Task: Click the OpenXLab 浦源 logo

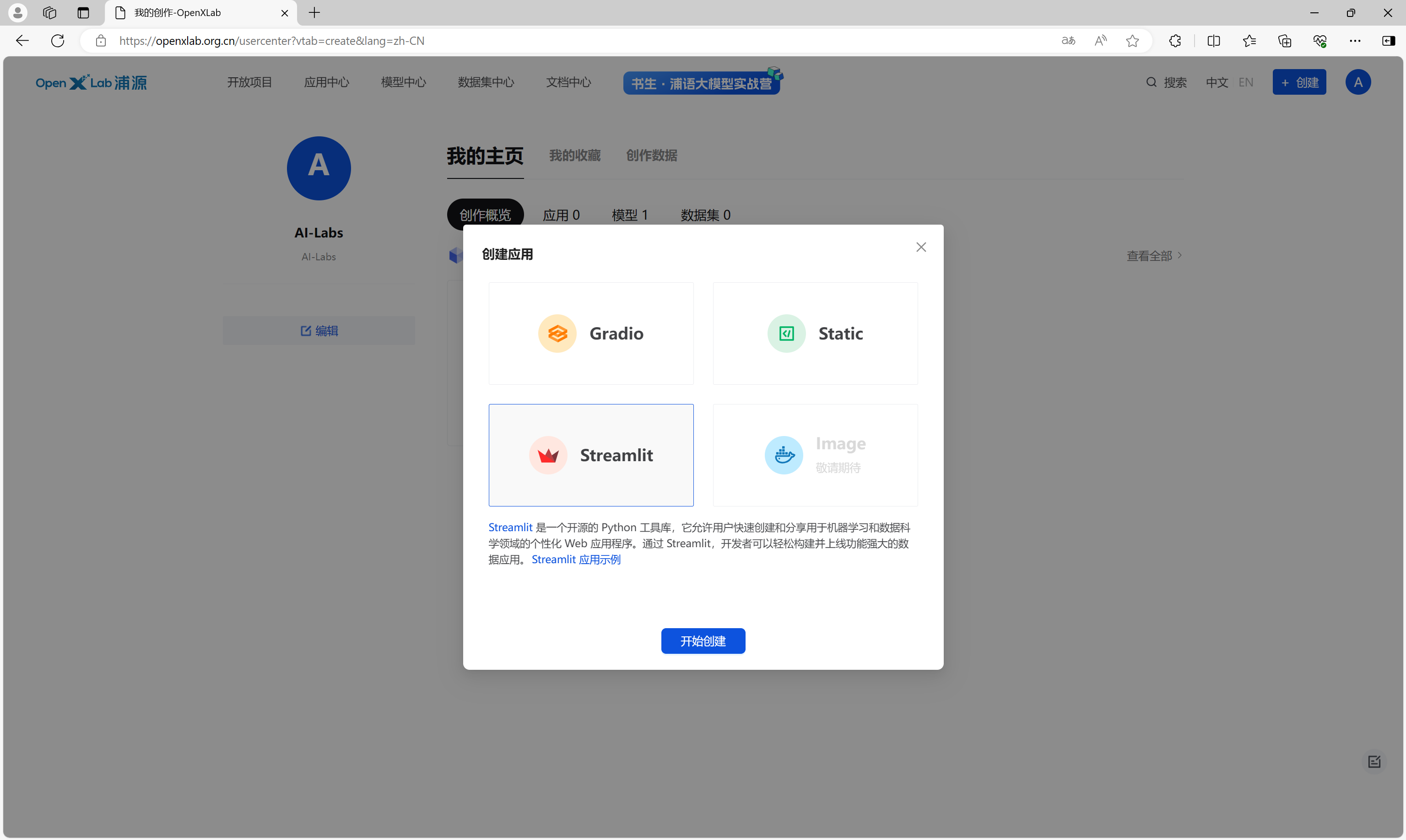Action: [x=91, y=83]
